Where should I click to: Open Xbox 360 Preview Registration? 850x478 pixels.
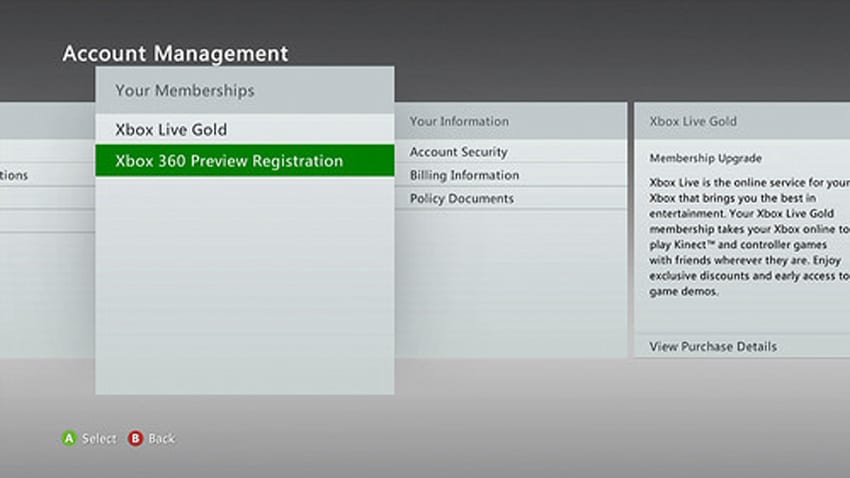(x=229, y=161)
